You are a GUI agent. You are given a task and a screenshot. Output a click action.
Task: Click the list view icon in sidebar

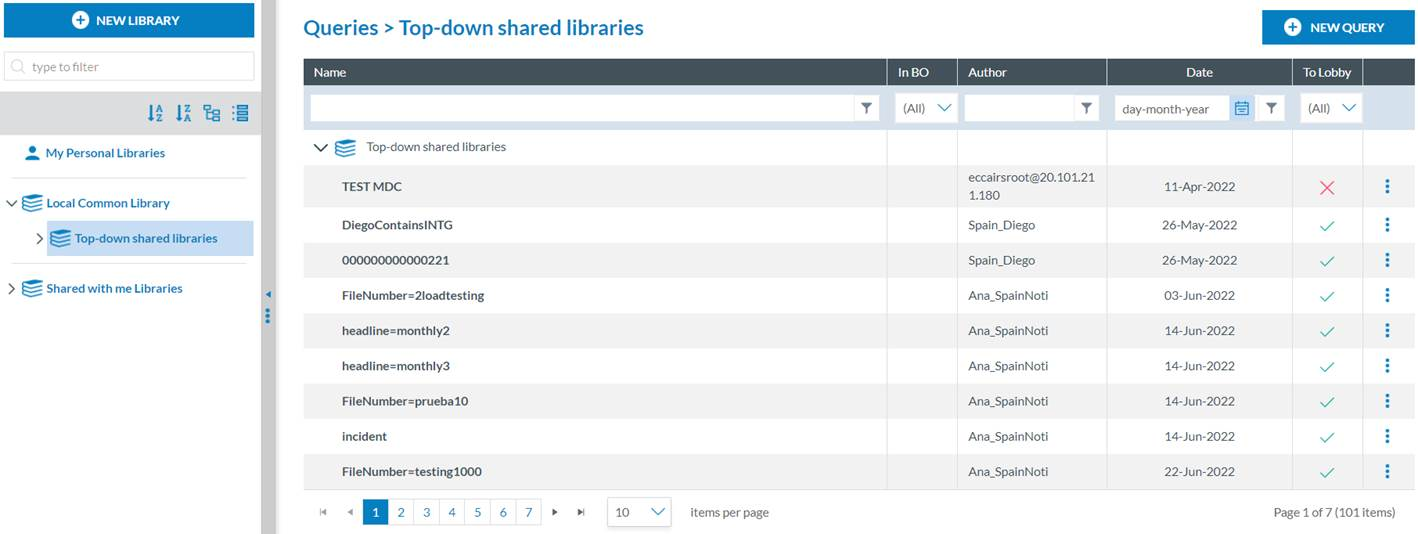pyautogui.click(x=240, y=114)
